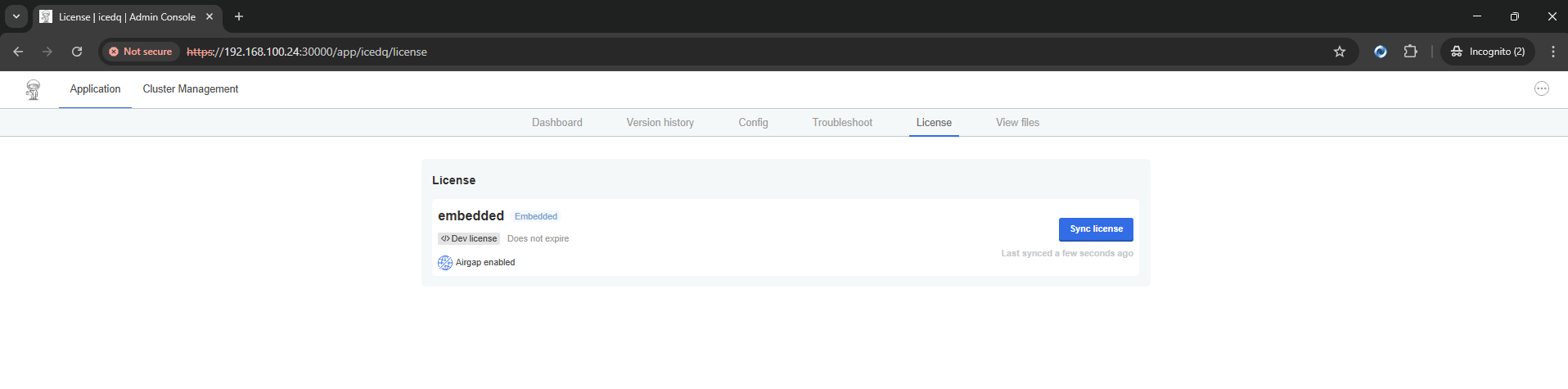Reload the page with the refresh icon

coord(77,52)
